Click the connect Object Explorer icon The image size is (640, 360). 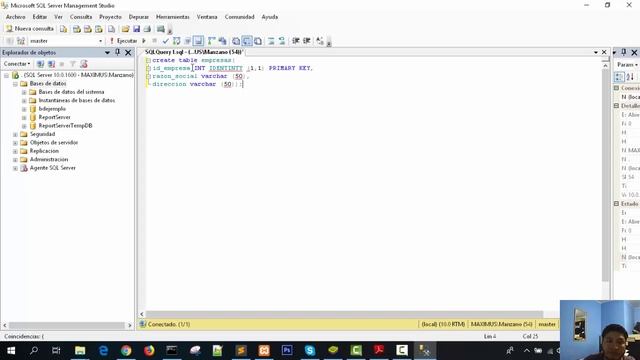(x=40, y=64)
